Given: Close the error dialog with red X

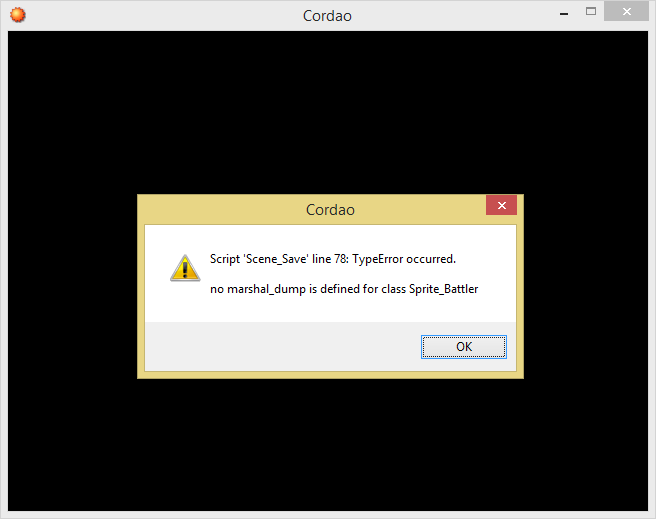Looking at the screenshot, I should tap(501, 205).
